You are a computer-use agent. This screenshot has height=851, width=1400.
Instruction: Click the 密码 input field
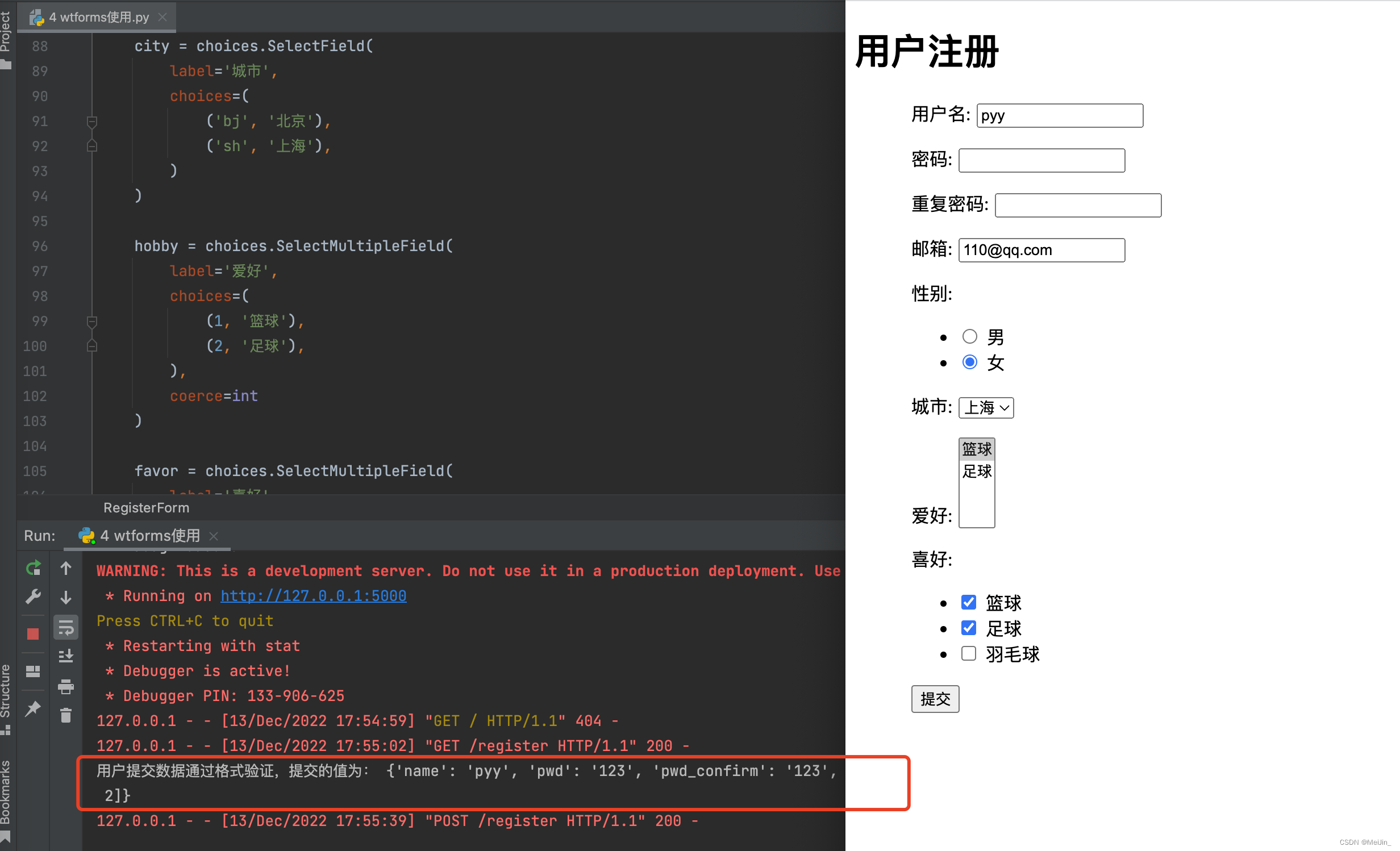[x=1041, y=160]
